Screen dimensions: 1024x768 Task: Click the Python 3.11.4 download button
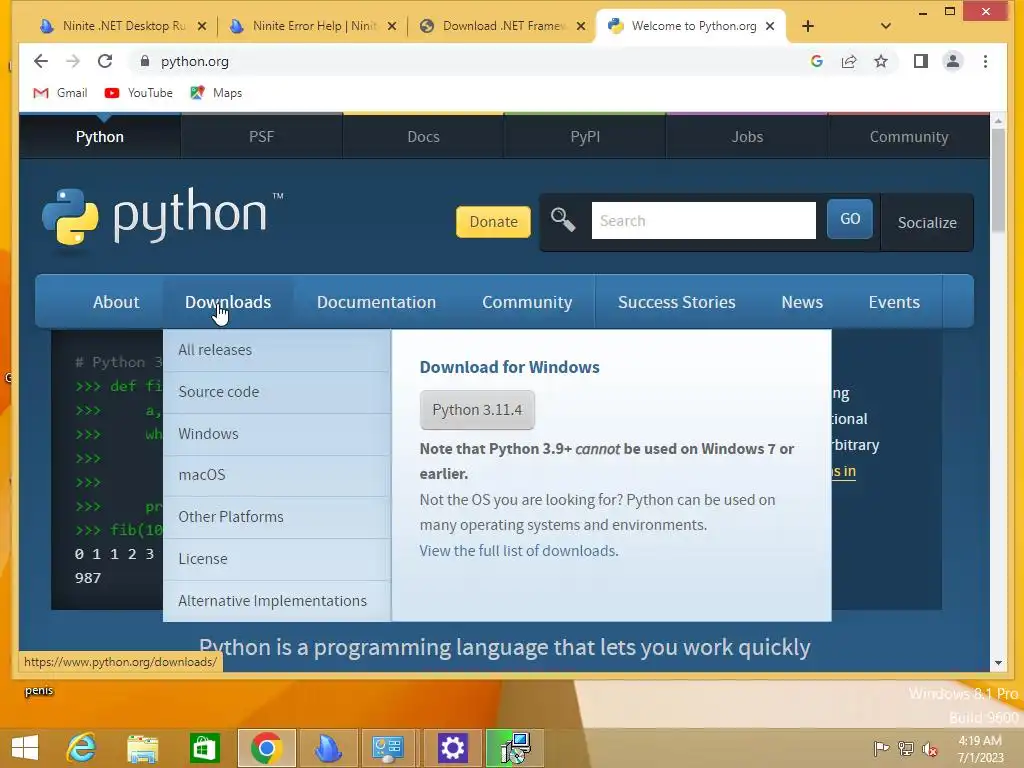pos(477,410)
